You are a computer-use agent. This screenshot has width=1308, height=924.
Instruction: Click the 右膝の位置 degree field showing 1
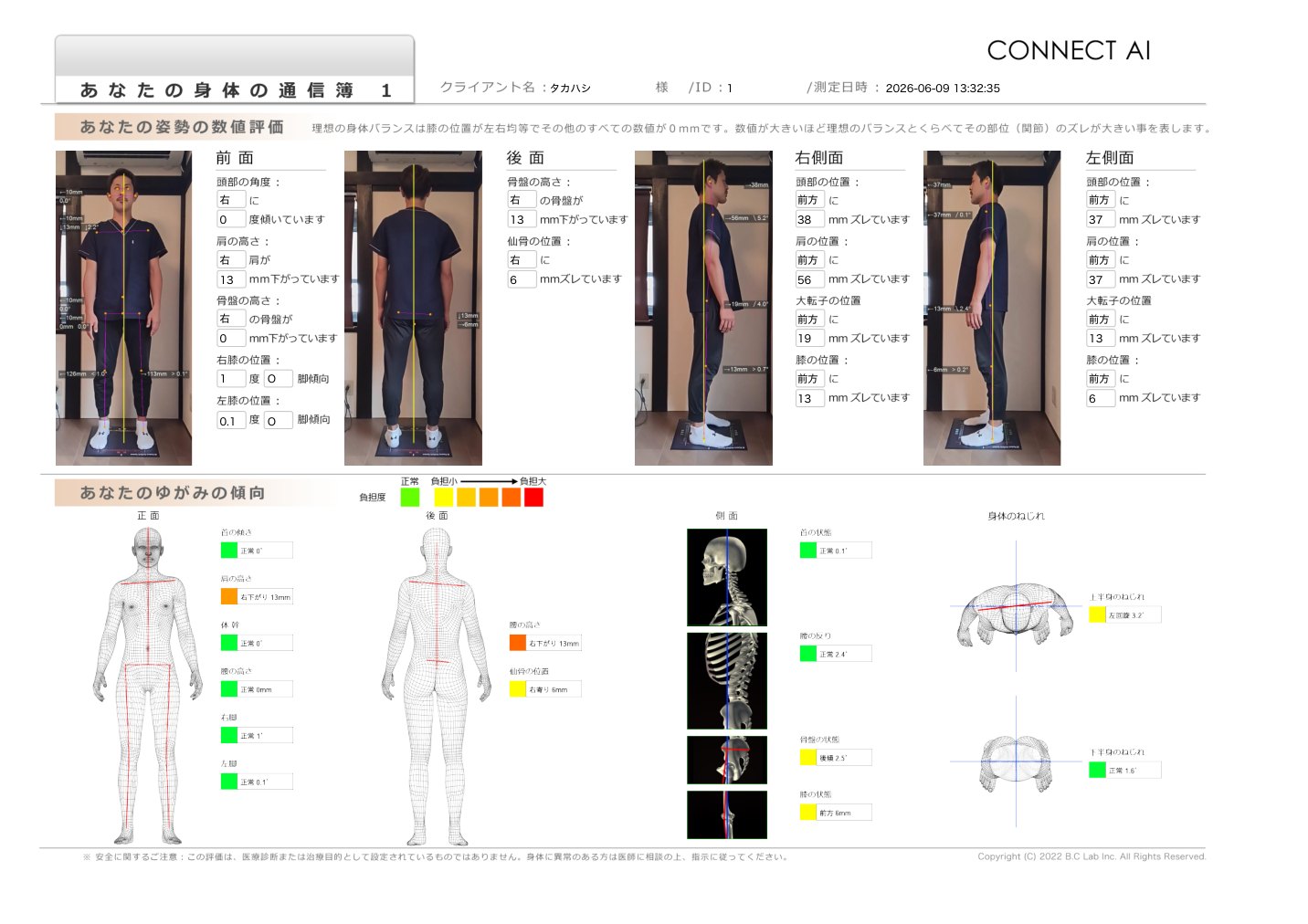231,378
